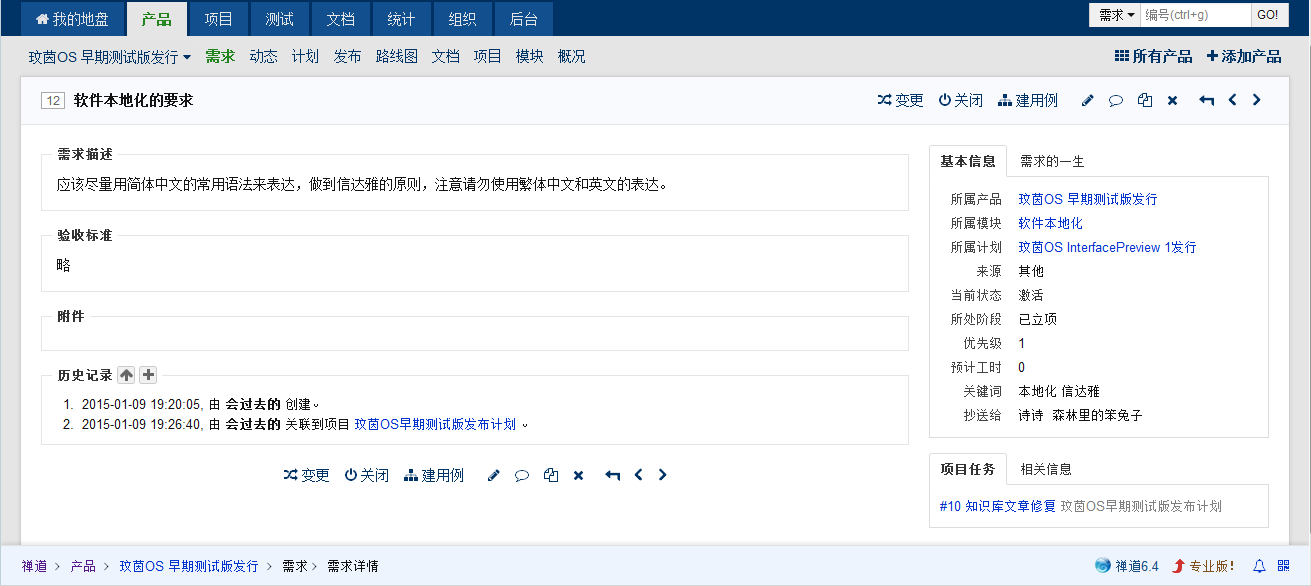
Task: Click bottom toolbar go-back arrow icon
Action: pyautogui.click(x=613, y=476)
